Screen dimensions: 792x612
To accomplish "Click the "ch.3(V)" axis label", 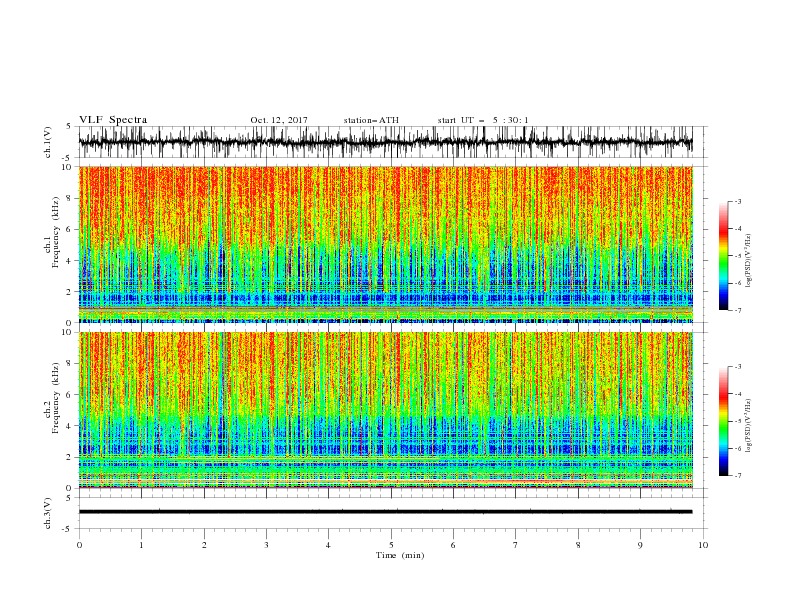I will point(48,513).
